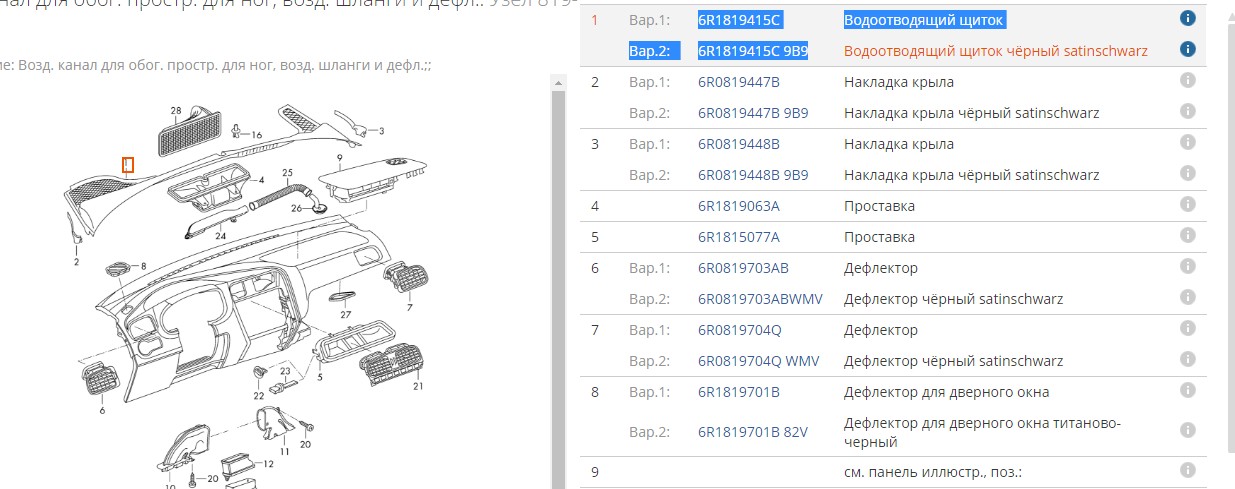Viewport: 1235px width, 489px height.
Task: Select callout 28 grille on the diagram
Action: click(x=176, y=110)
